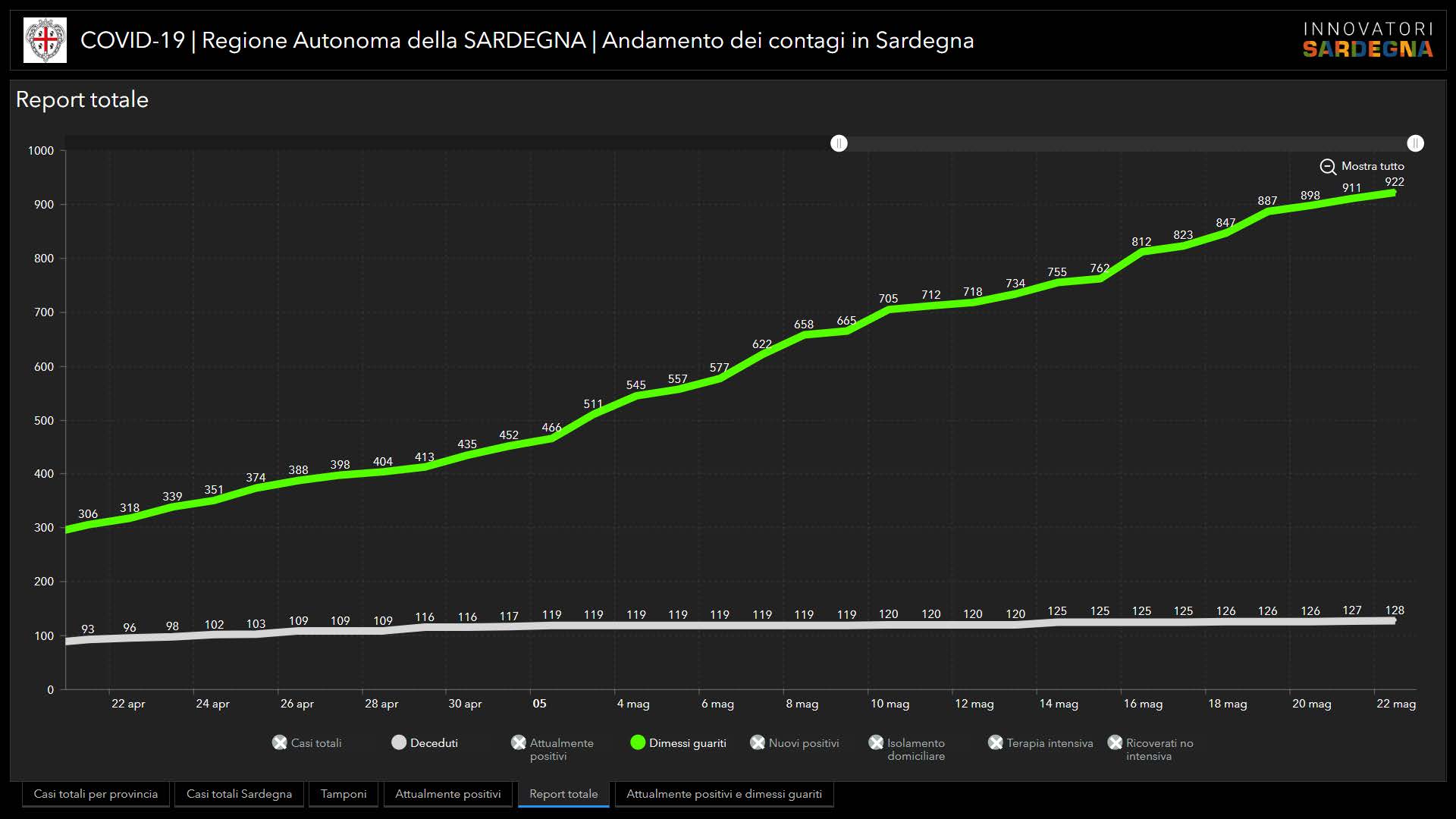Open the Casi totali per provincia tab
The height and width of the screenshot is (819, 1456).
pyautogui.click(x=96, y=794)
